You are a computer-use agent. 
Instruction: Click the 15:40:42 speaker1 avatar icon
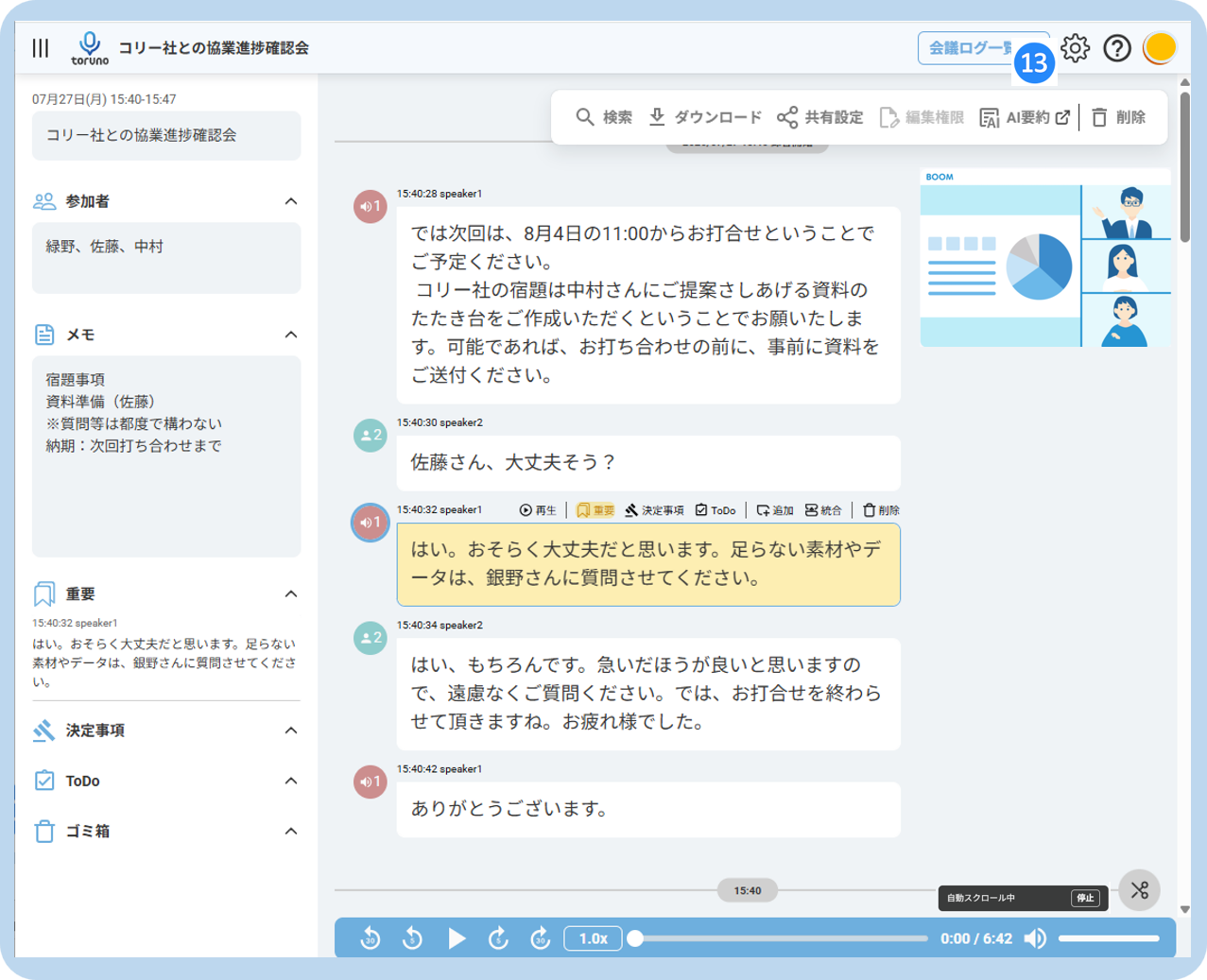click(x=370, y=782)
